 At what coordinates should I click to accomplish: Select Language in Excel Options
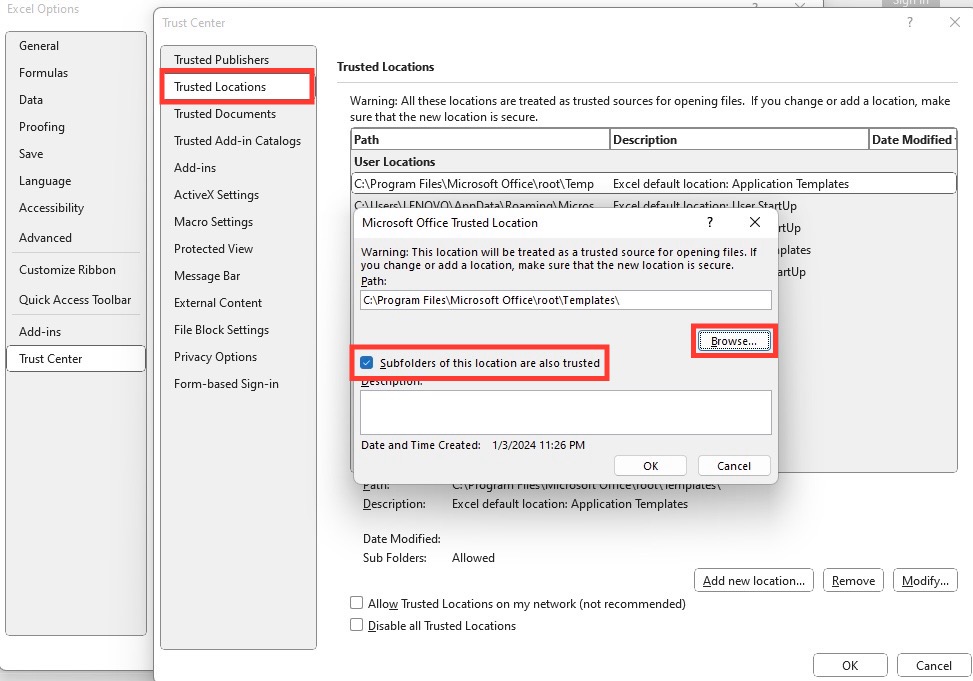click(45, 181)
